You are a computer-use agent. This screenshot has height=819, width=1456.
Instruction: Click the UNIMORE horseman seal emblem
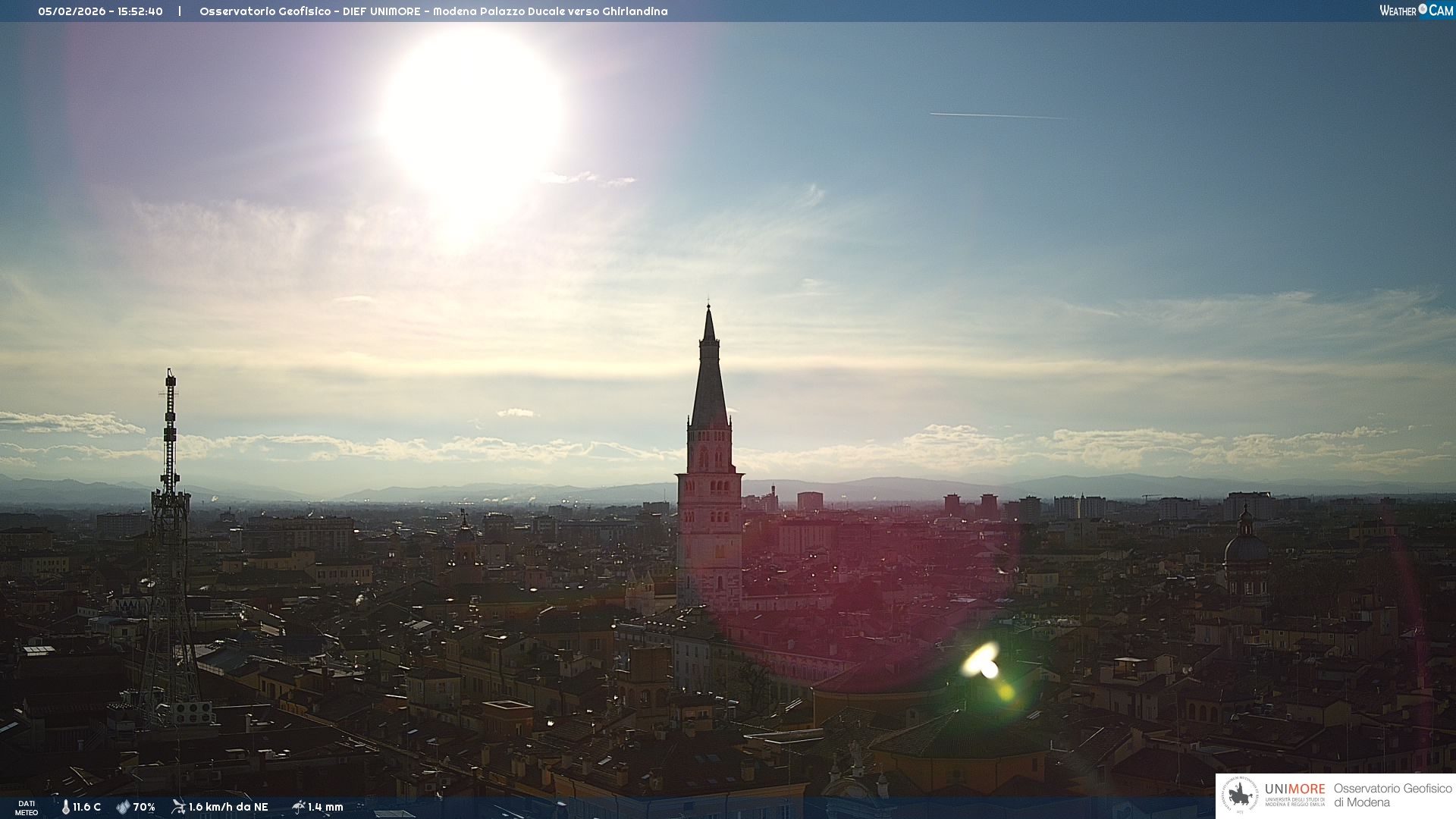tap(1241, 795)
